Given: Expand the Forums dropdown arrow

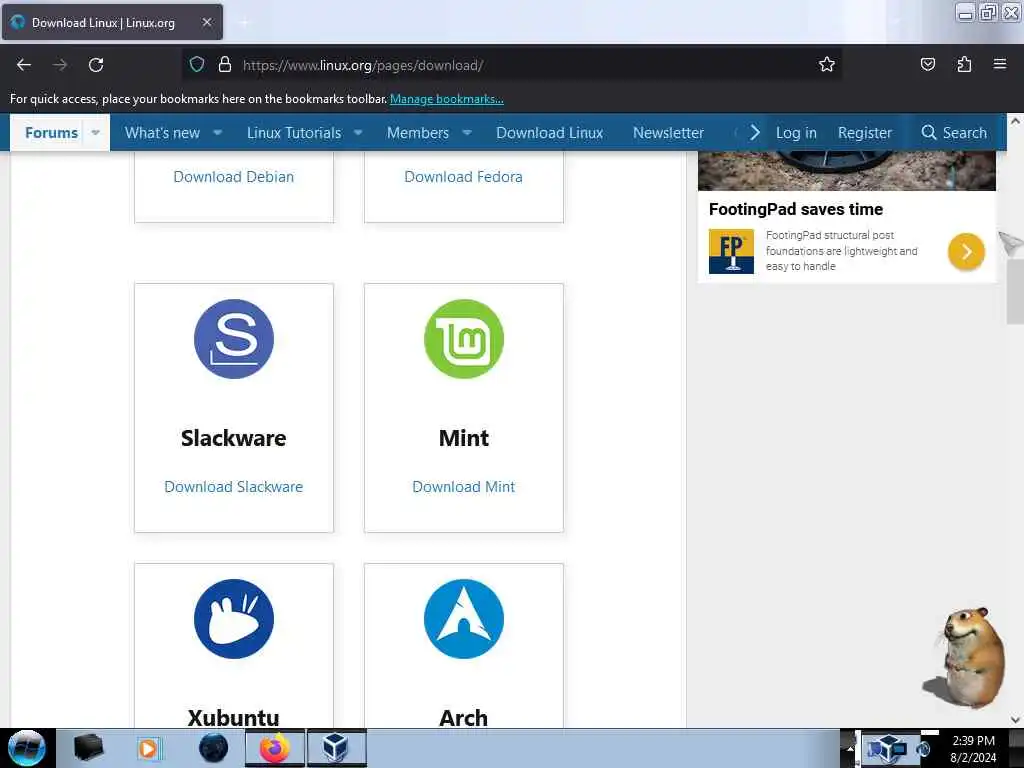Looking at the screenshot, I should [95, 133].
